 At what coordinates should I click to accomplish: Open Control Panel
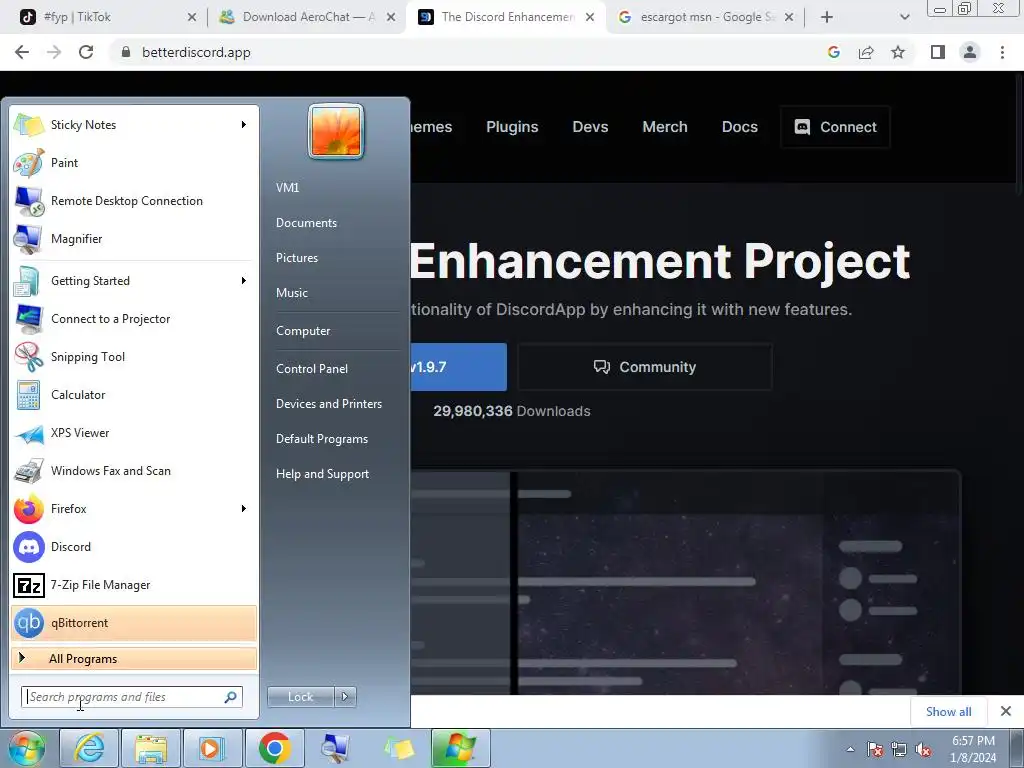coord(312,368)
